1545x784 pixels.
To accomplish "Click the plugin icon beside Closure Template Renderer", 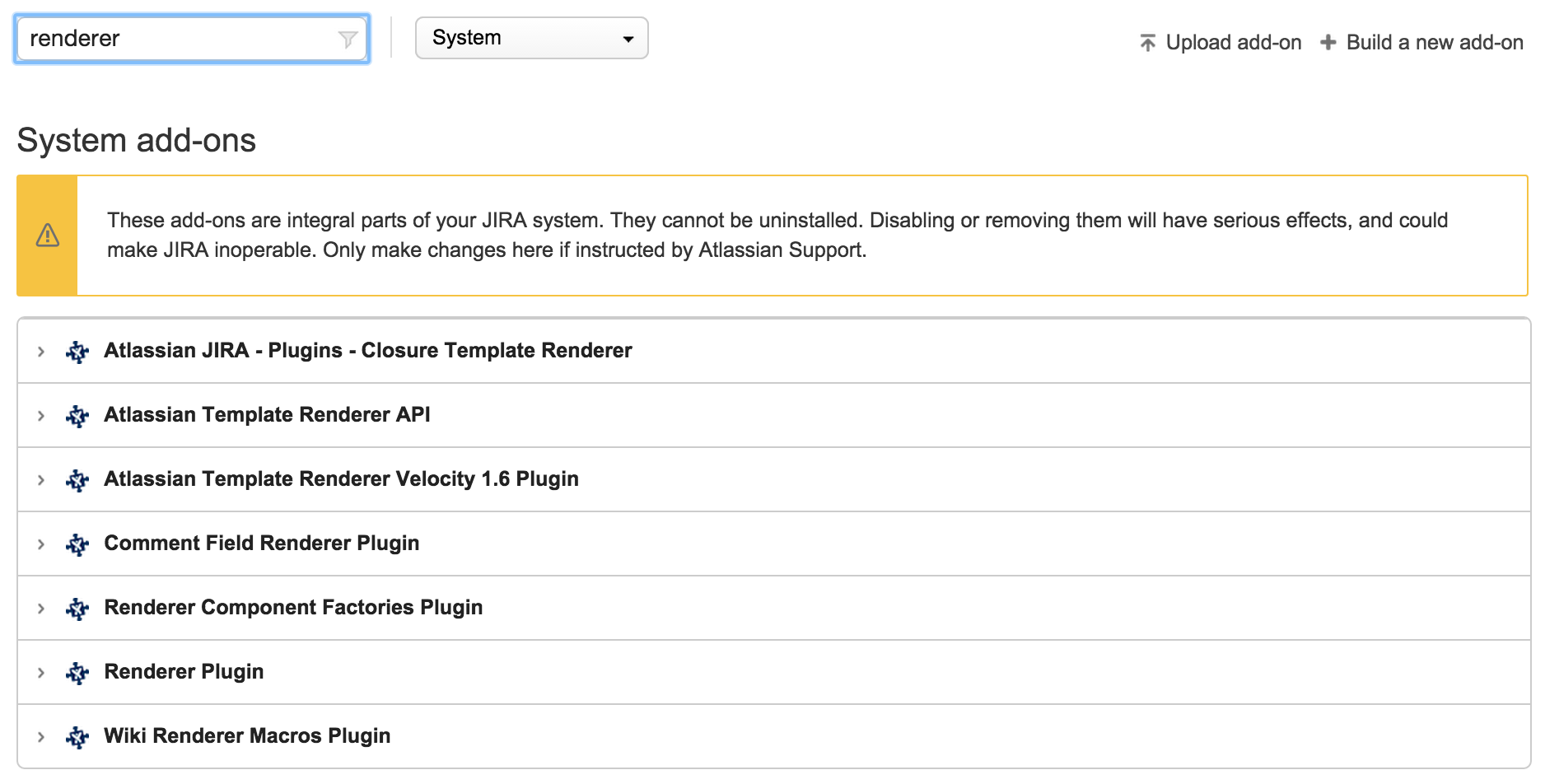I will 77,352.
